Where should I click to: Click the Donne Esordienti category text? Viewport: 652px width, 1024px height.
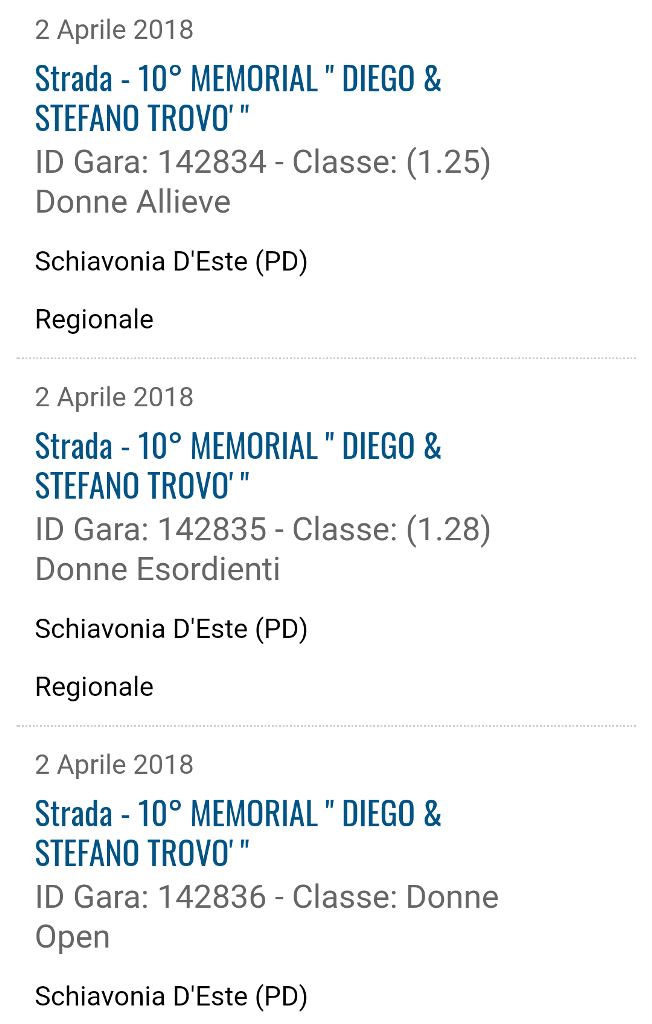click(x=157, y=569)
